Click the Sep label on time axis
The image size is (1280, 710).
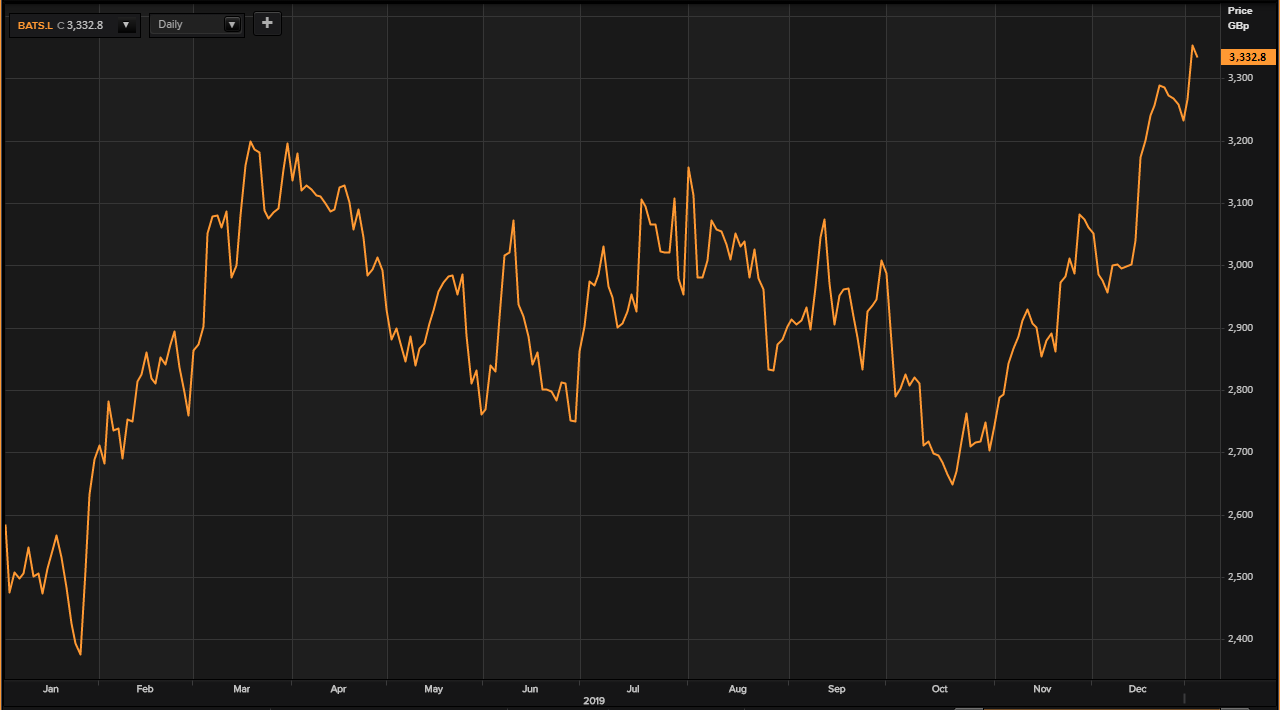click(837, 689)
